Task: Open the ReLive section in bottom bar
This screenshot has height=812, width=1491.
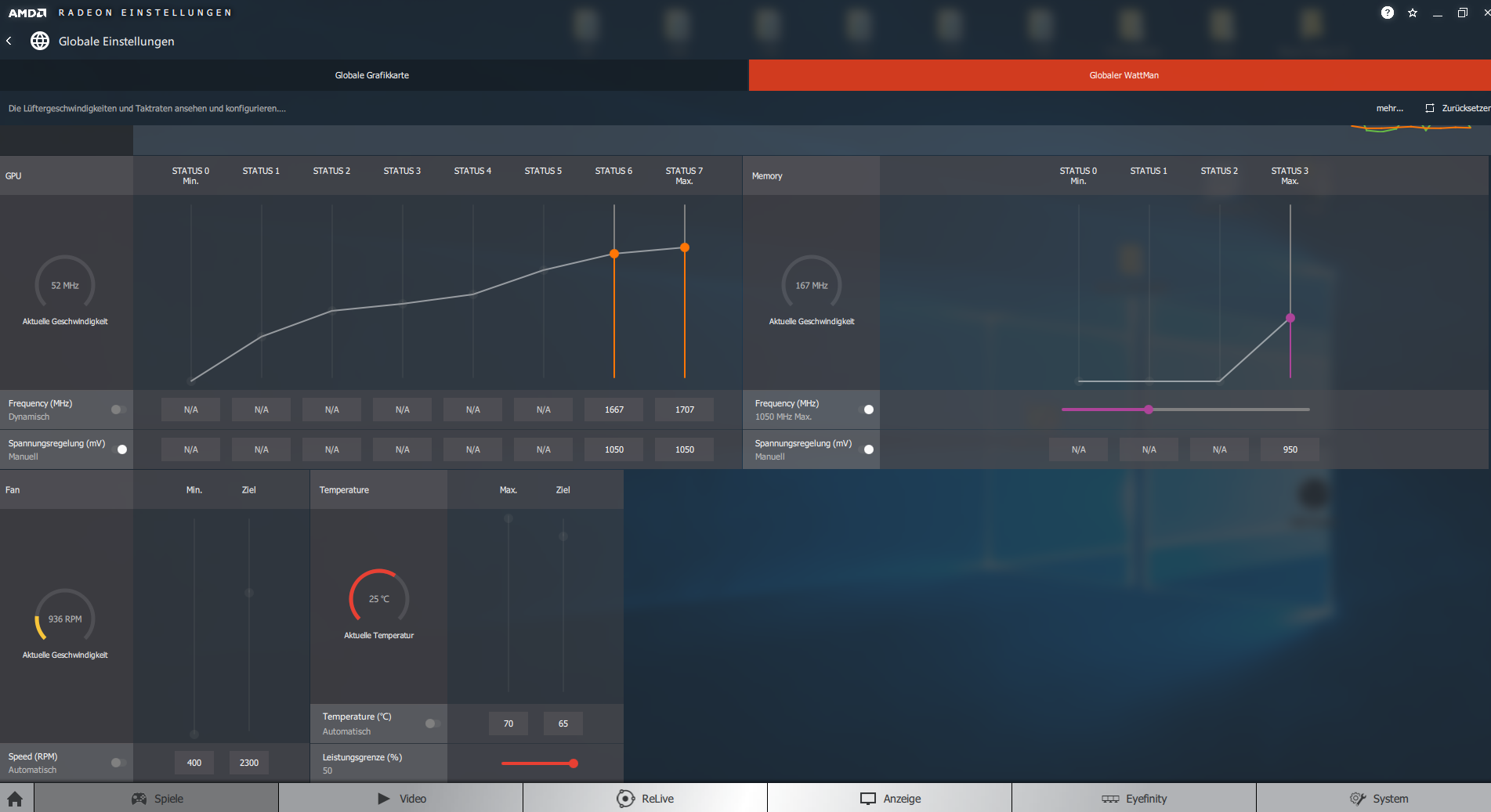Action: point(646,799)
